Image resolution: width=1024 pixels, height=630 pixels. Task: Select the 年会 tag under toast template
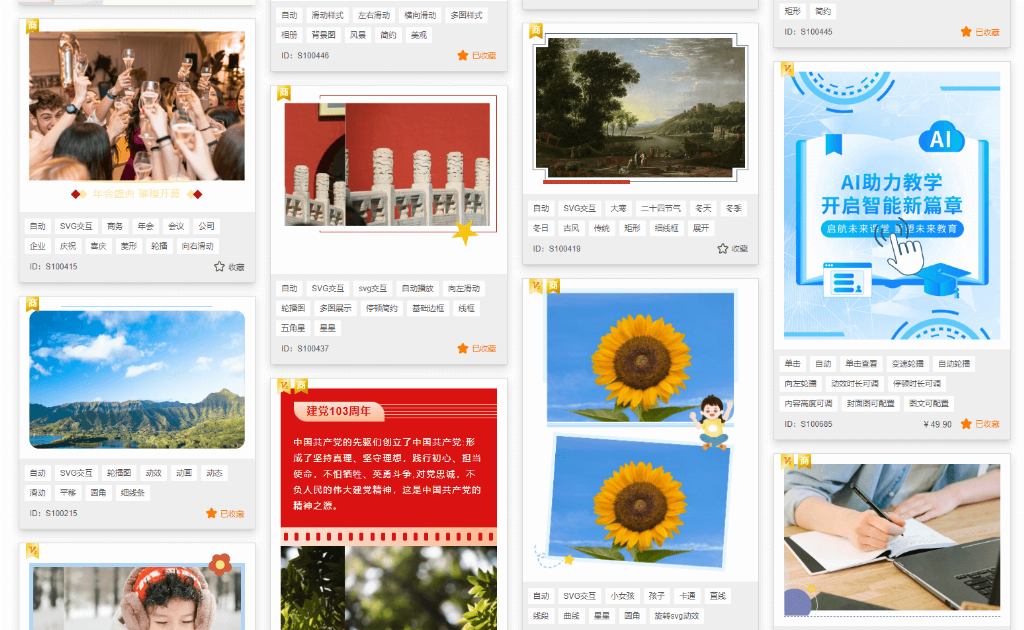click(146, 226)
